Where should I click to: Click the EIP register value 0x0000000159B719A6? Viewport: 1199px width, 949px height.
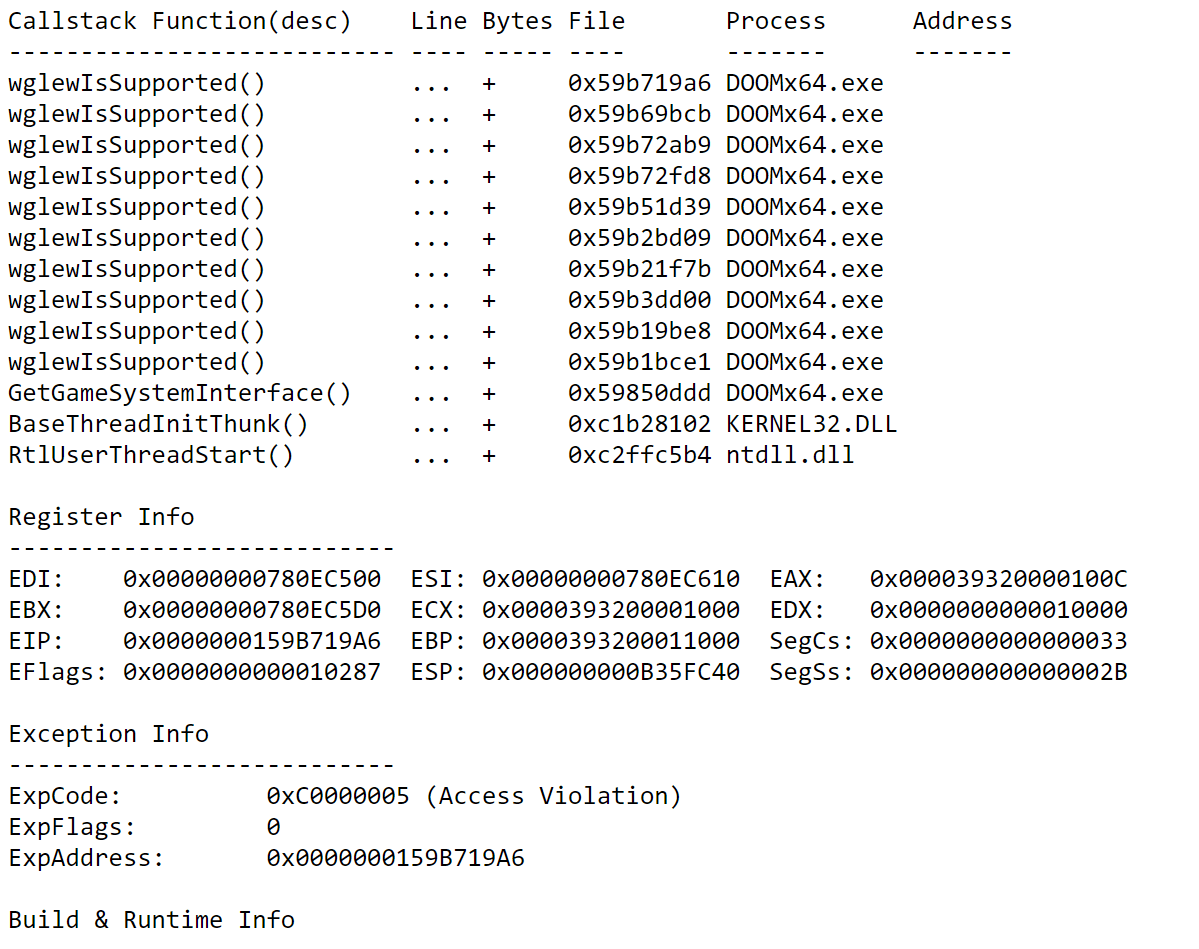point(252,641)
